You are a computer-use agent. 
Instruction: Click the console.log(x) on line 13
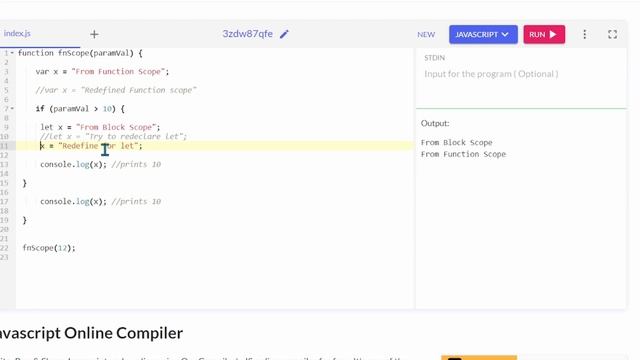click(73, 164)
